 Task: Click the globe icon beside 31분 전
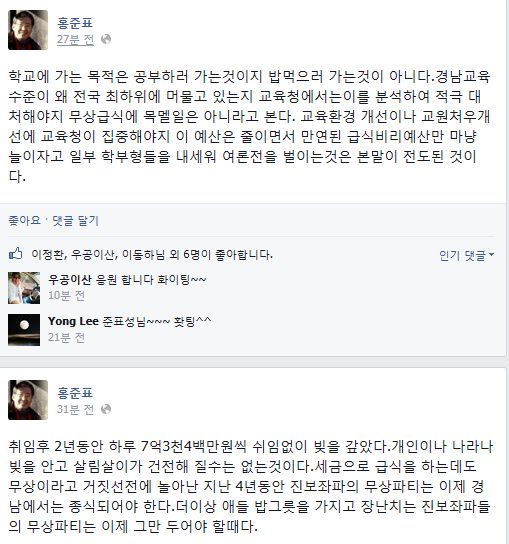pyautogui.click(x=106, y=409)
